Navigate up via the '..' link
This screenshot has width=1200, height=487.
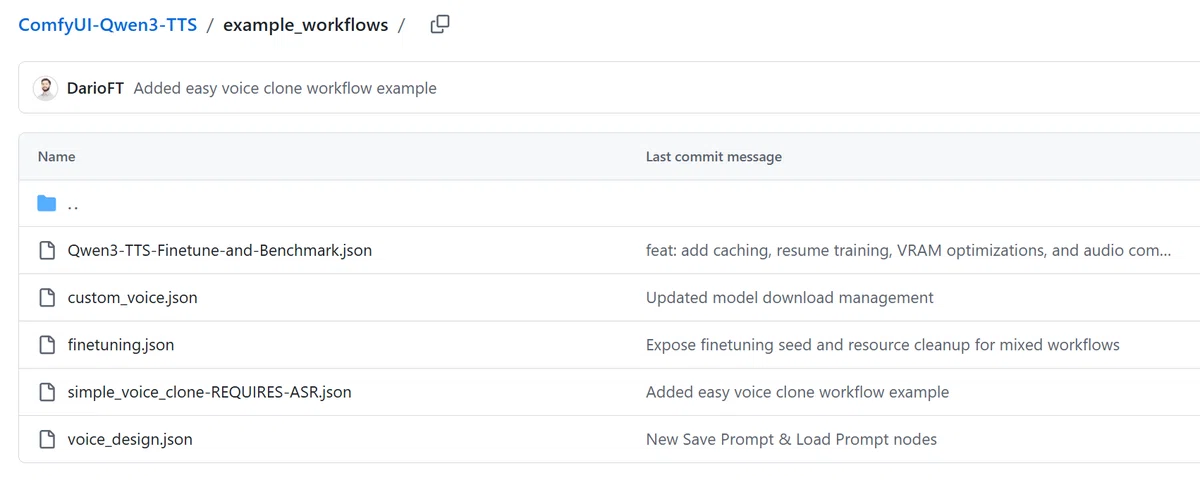[73, 204]
